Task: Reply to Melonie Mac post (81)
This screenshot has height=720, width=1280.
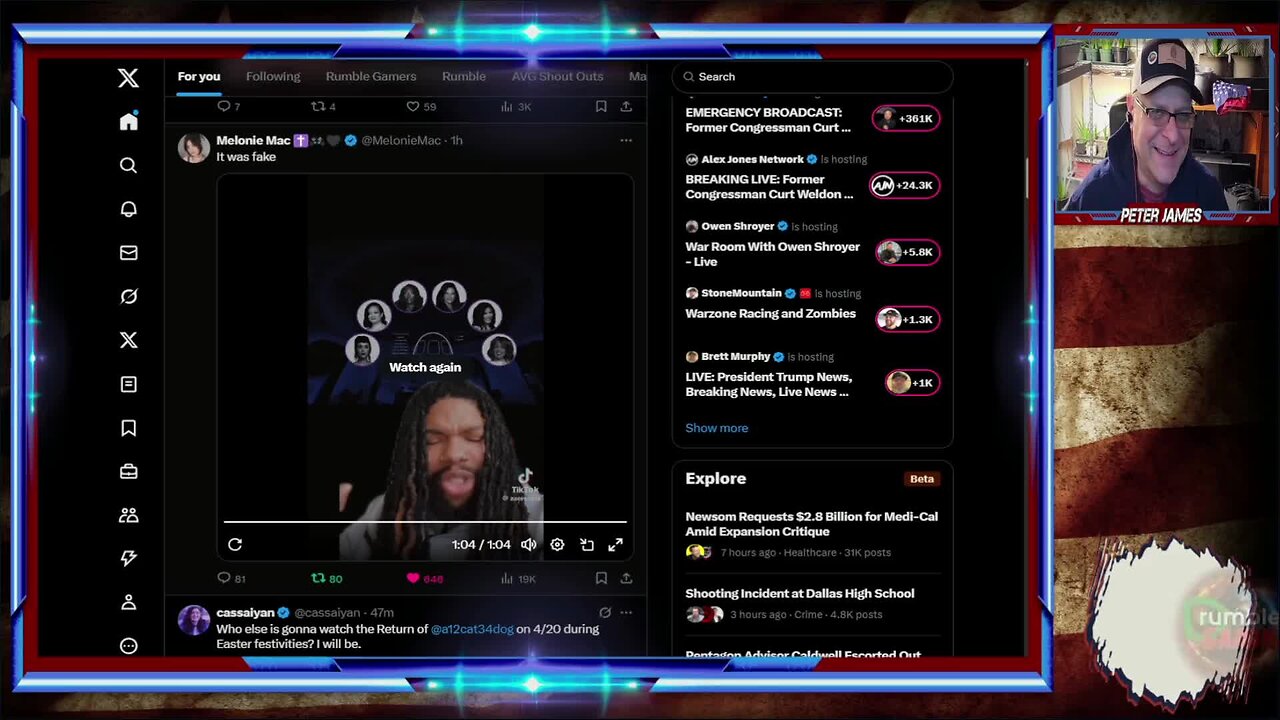Action: tap(231, 578)
